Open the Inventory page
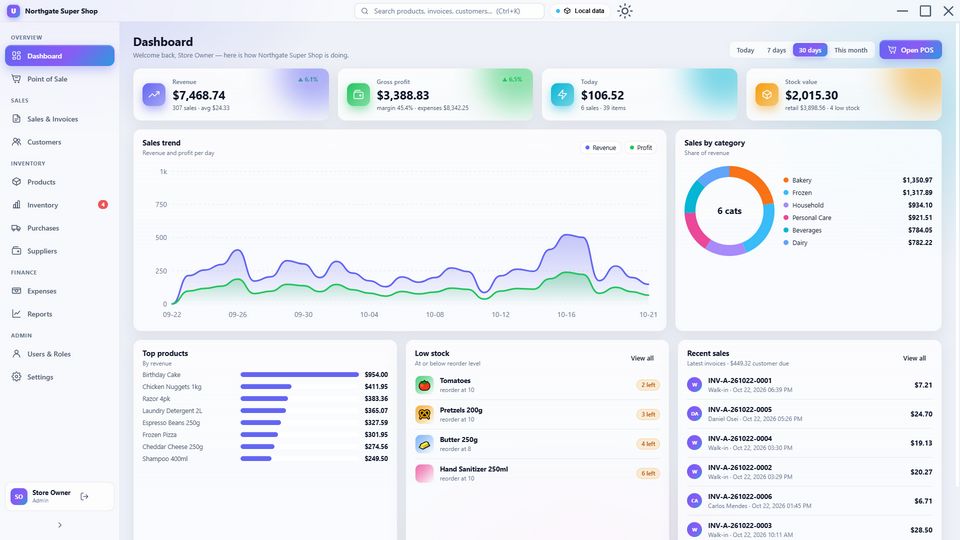960x540 pixels. tap(59, 205)
